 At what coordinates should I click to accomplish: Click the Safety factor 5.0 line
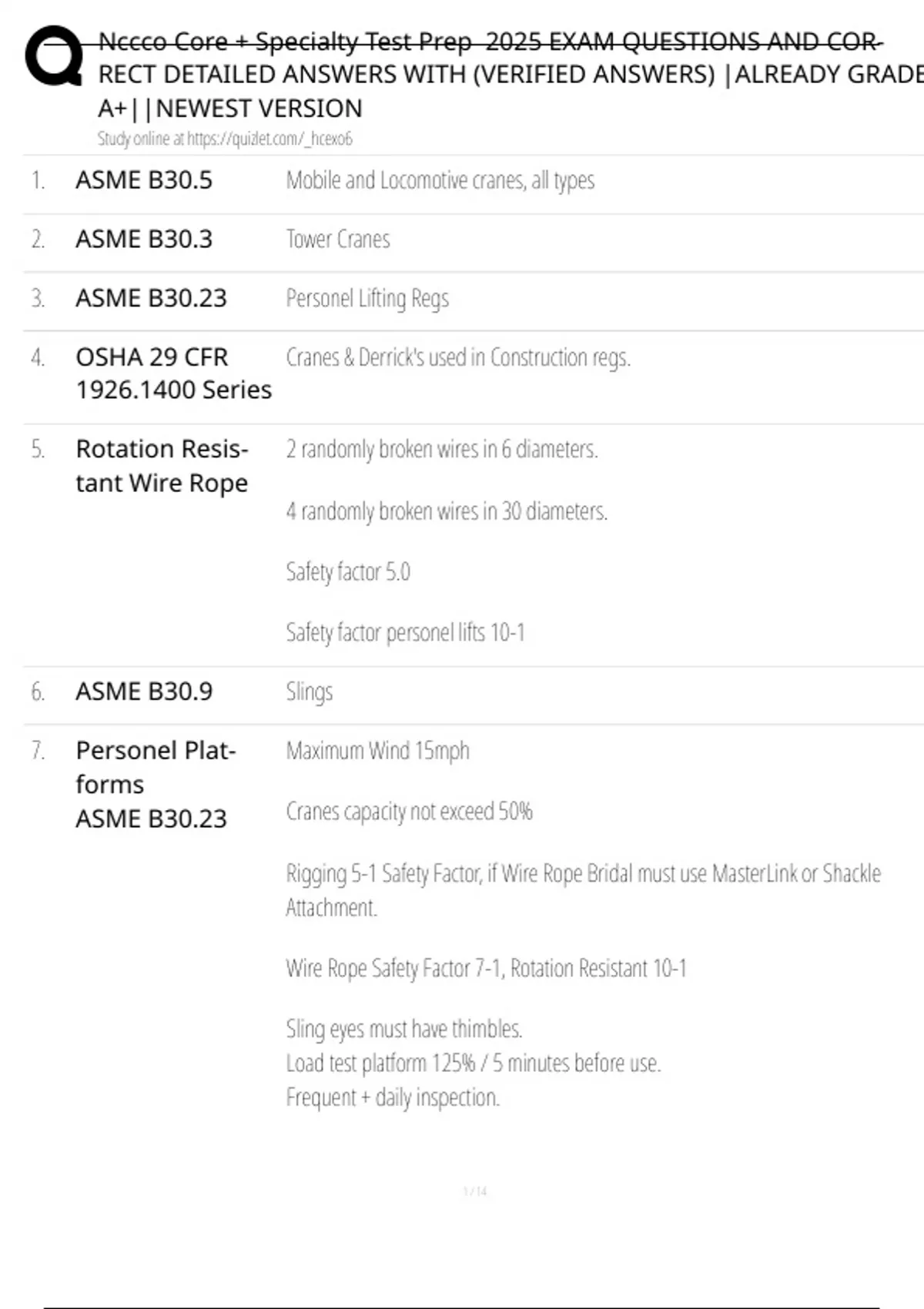click(x=348, y=572)
